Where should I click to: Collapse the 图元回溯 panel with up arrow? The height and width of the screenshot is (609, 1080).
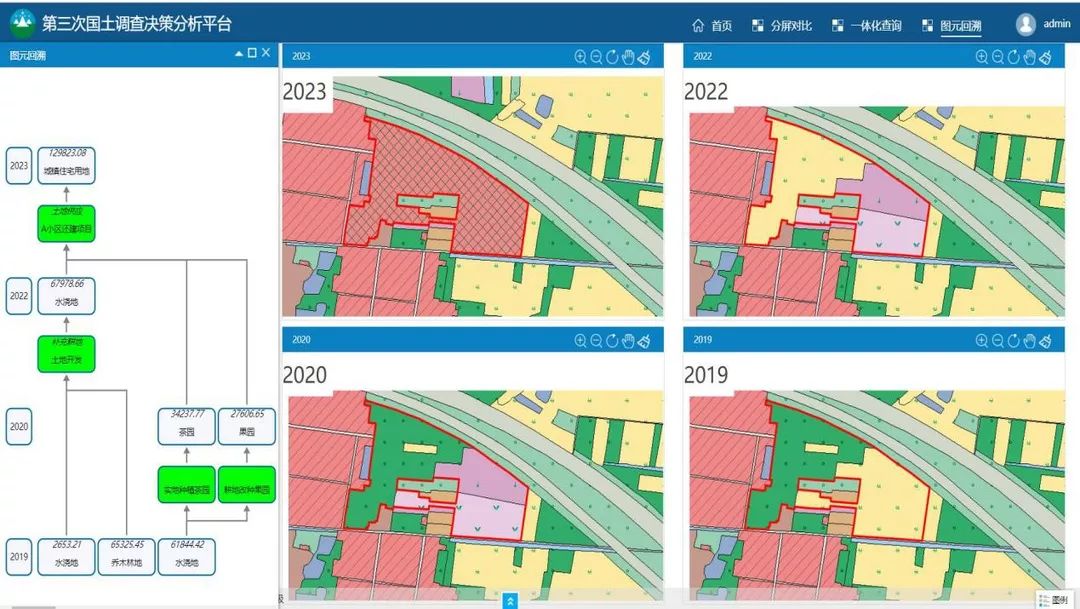point(239,53)
